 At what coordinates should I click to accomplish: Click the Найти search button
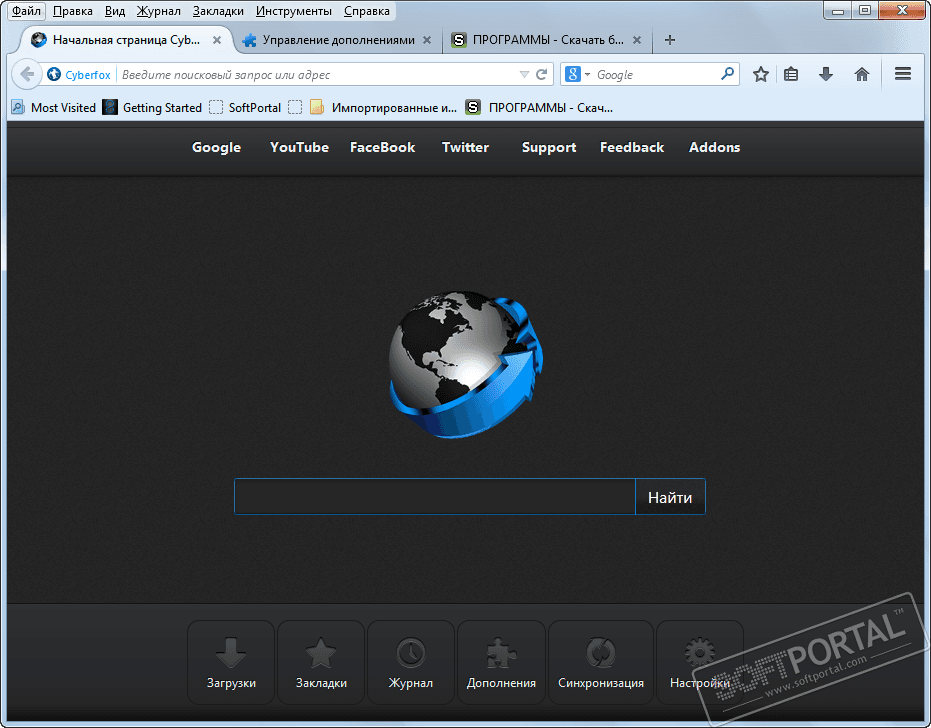[x=670, y=496]
